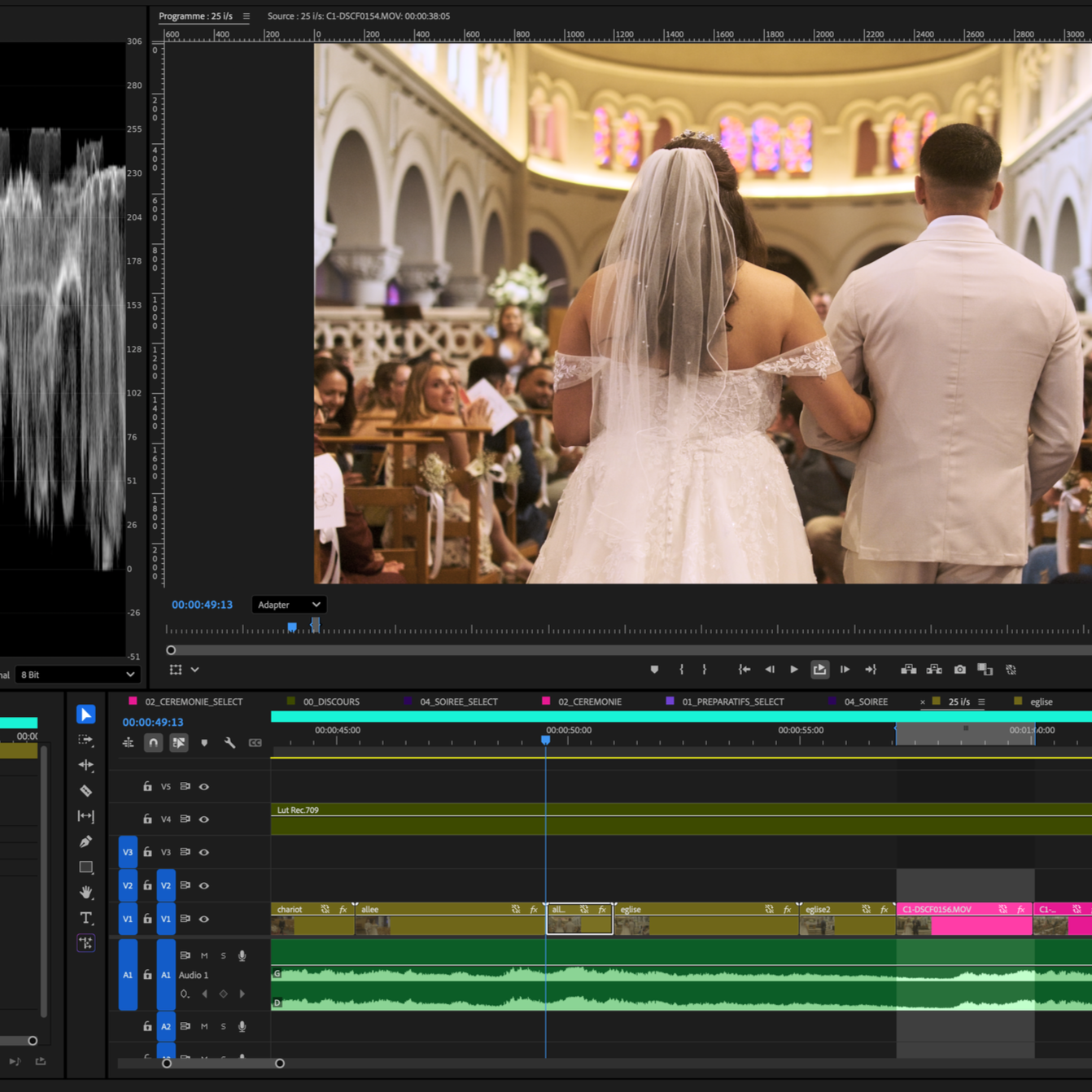Viewport: 1092px width, 1092px height.
Task: Click the Export Frame camera icon
Action: pos(960,670)
